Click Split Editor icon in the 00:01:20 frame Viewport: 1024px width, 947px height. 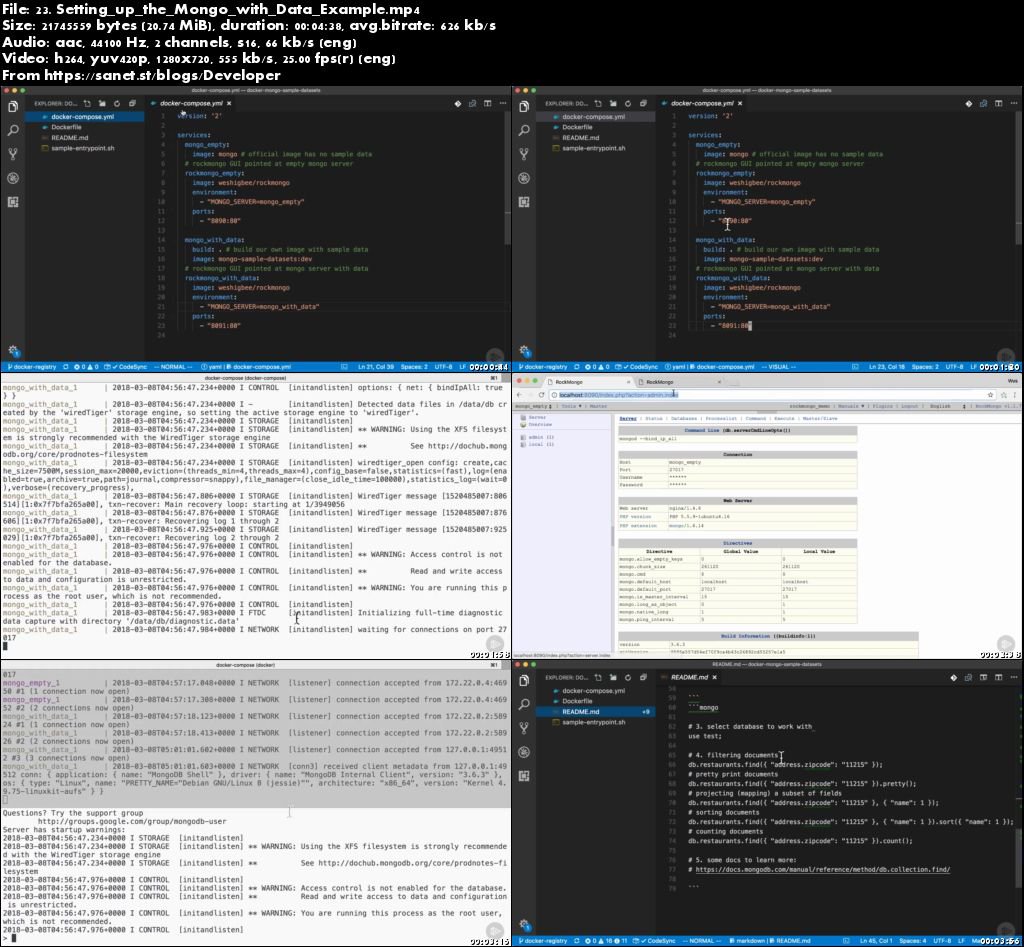(999, 103)
